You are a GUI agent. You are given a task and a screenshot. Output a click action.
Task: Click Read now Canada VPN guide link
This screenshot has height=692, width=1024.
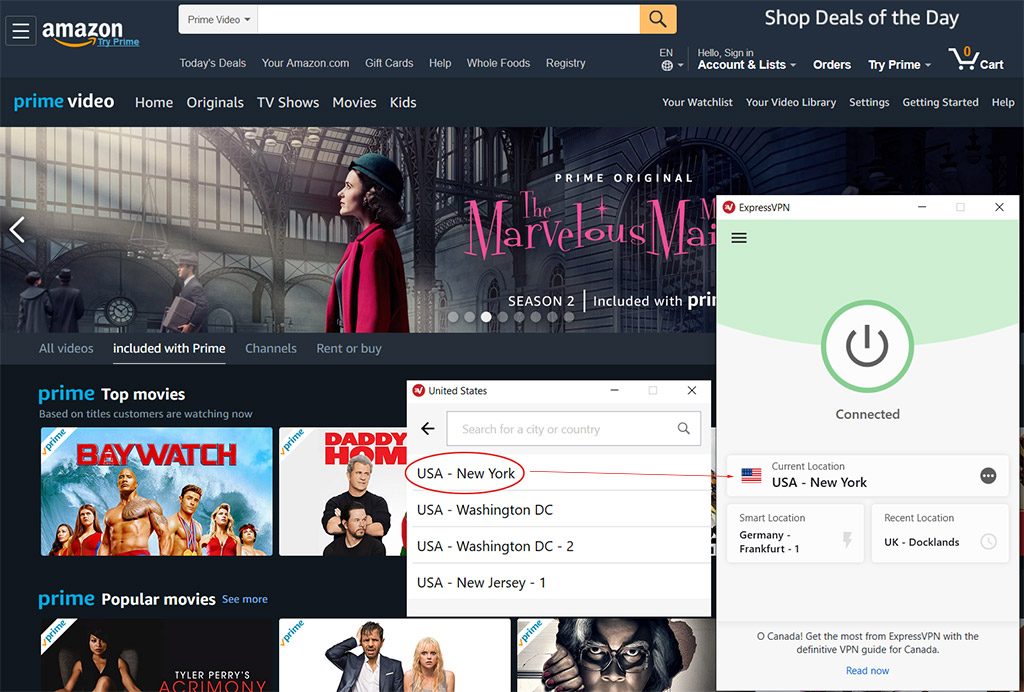(867, 670)
